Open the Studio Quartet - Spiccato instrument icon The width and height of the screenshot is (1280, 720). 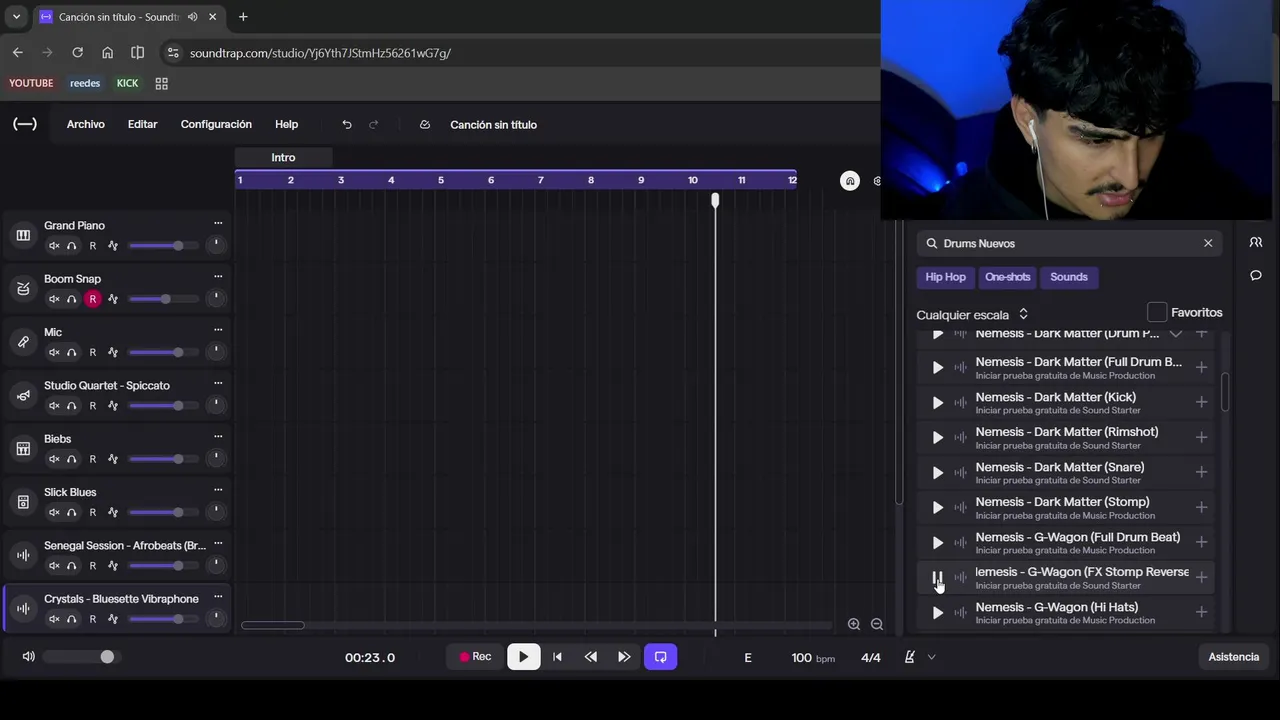tap(23, 395)
